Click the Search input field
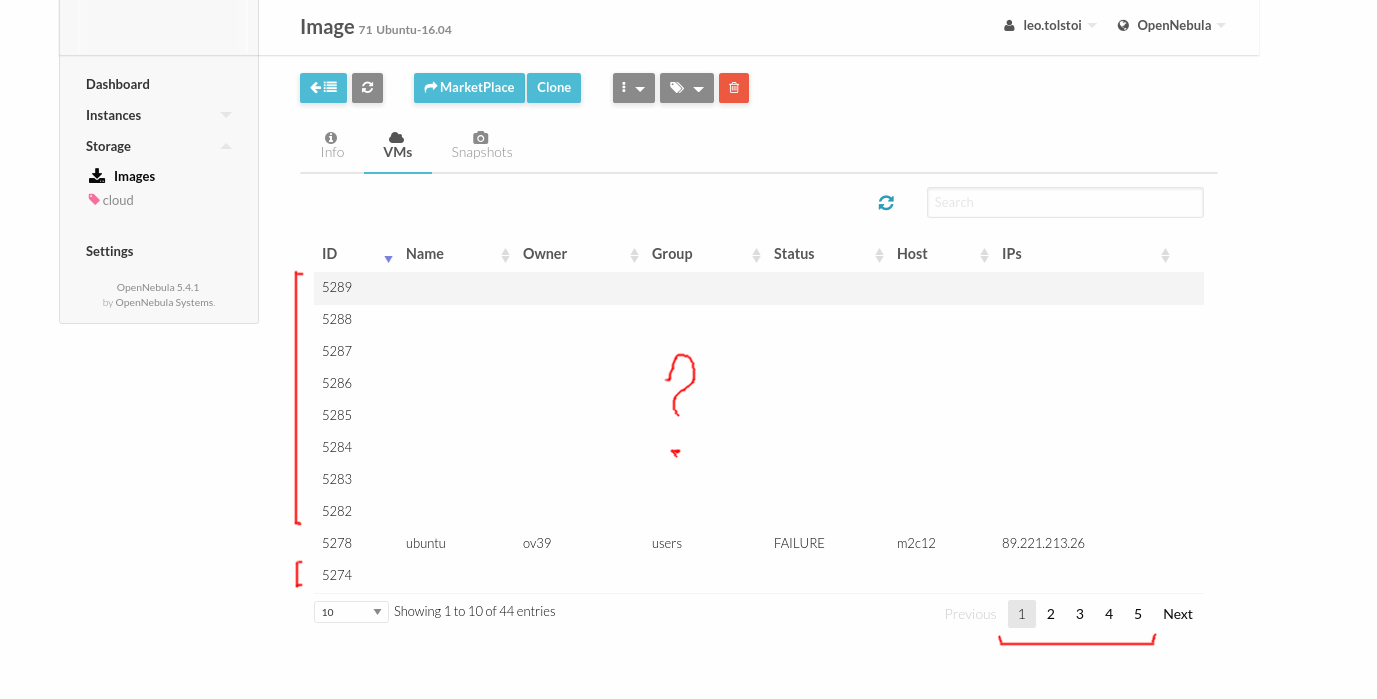 tap(1064, 202)
